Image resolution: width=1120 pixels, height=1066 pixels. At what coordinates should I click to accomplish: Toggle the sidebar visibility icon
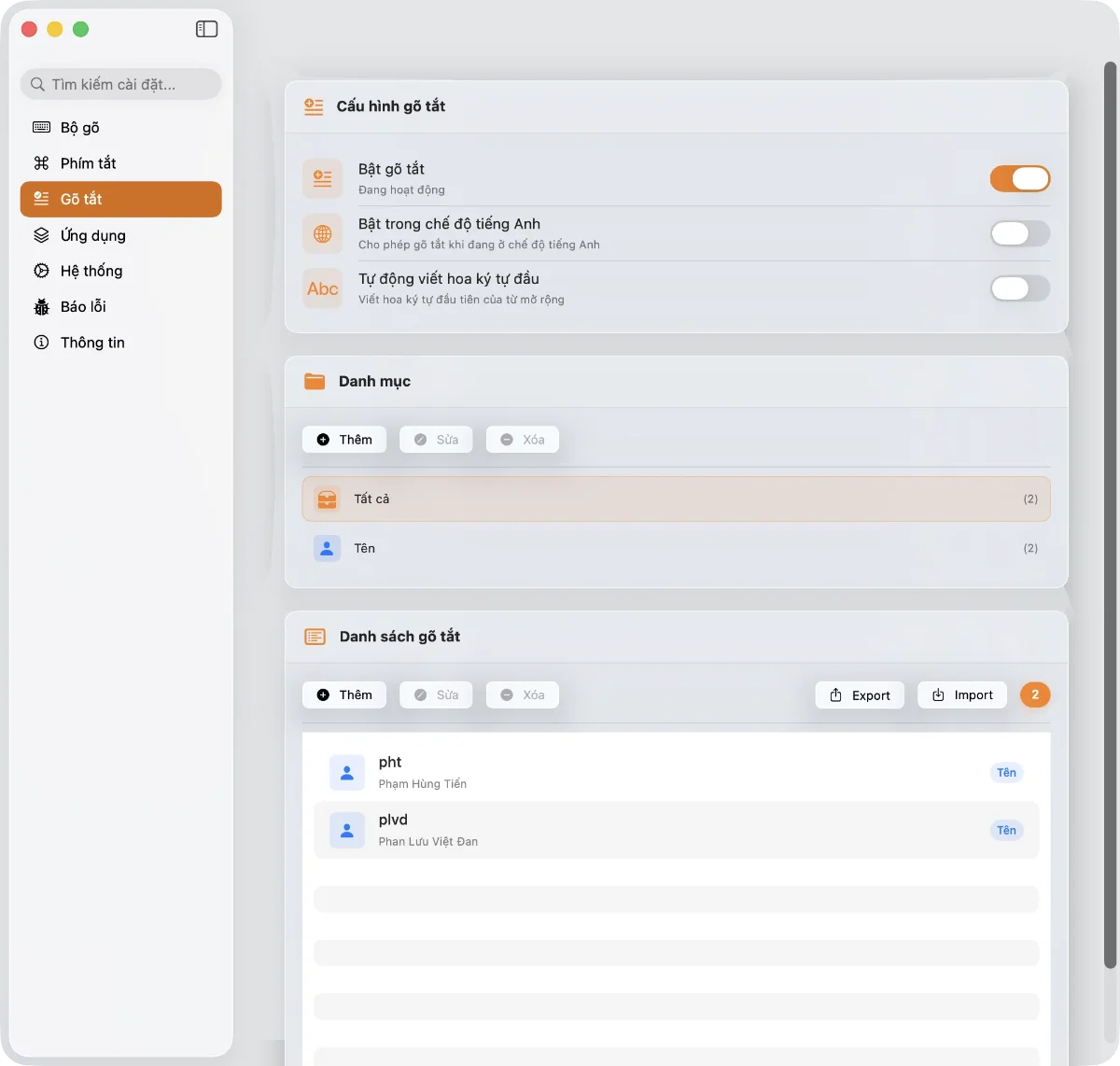206,29
